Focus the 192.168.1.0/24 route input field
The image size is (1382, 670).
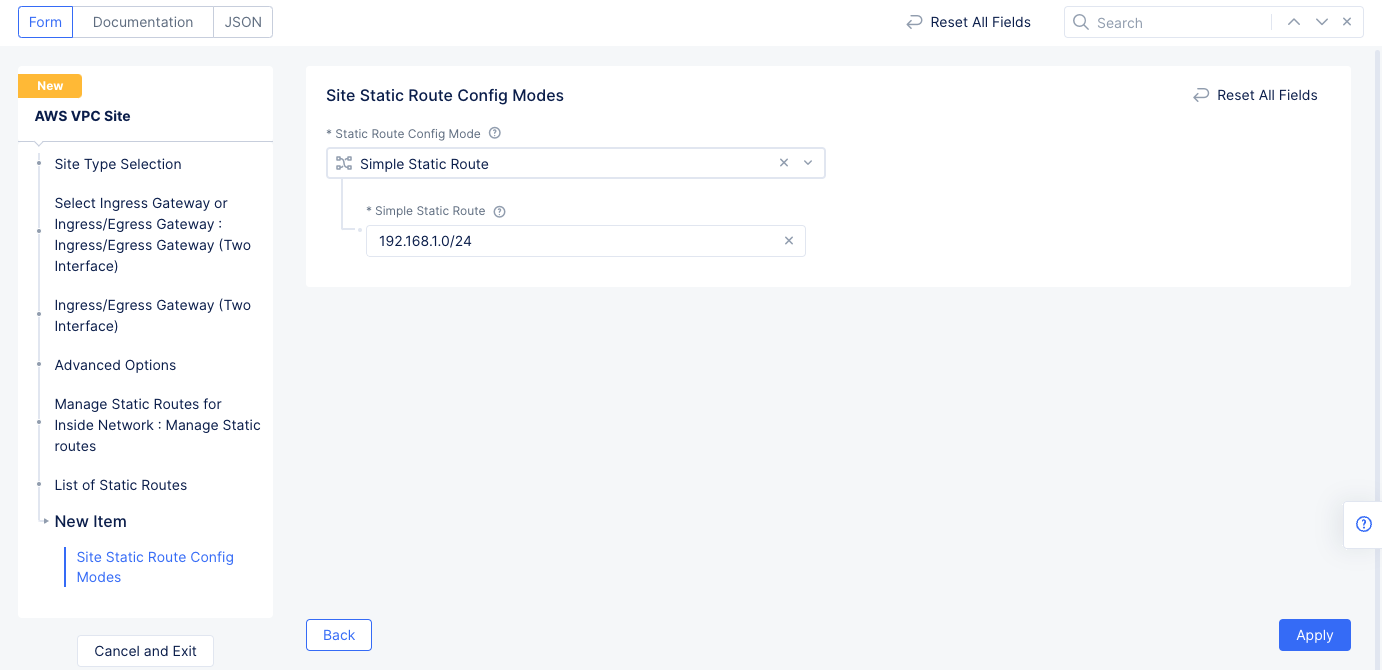(570, 241)
